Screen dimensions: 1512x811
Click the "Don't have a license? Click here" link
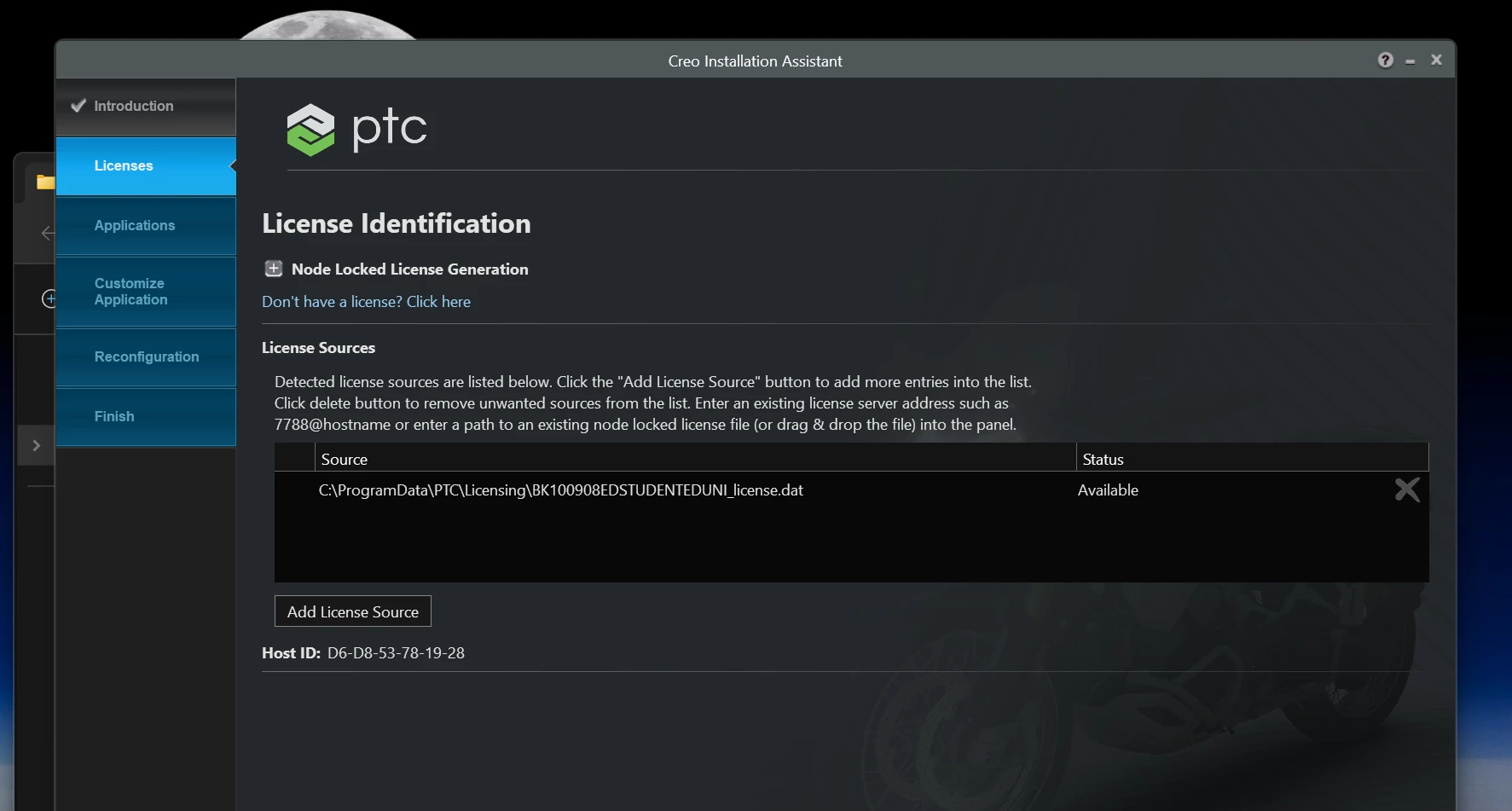366,302
